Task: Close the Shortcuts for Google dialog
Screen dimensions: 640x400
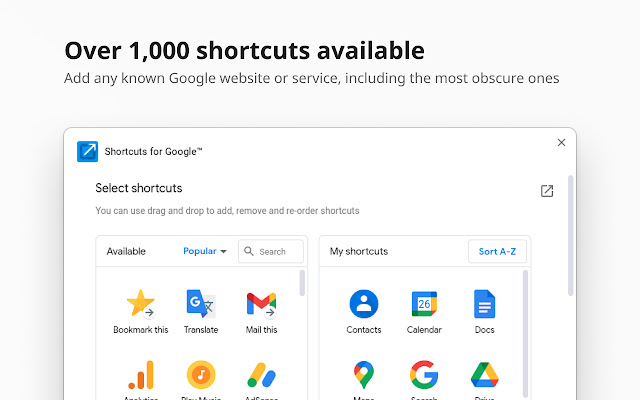Action: coord(561,143)
